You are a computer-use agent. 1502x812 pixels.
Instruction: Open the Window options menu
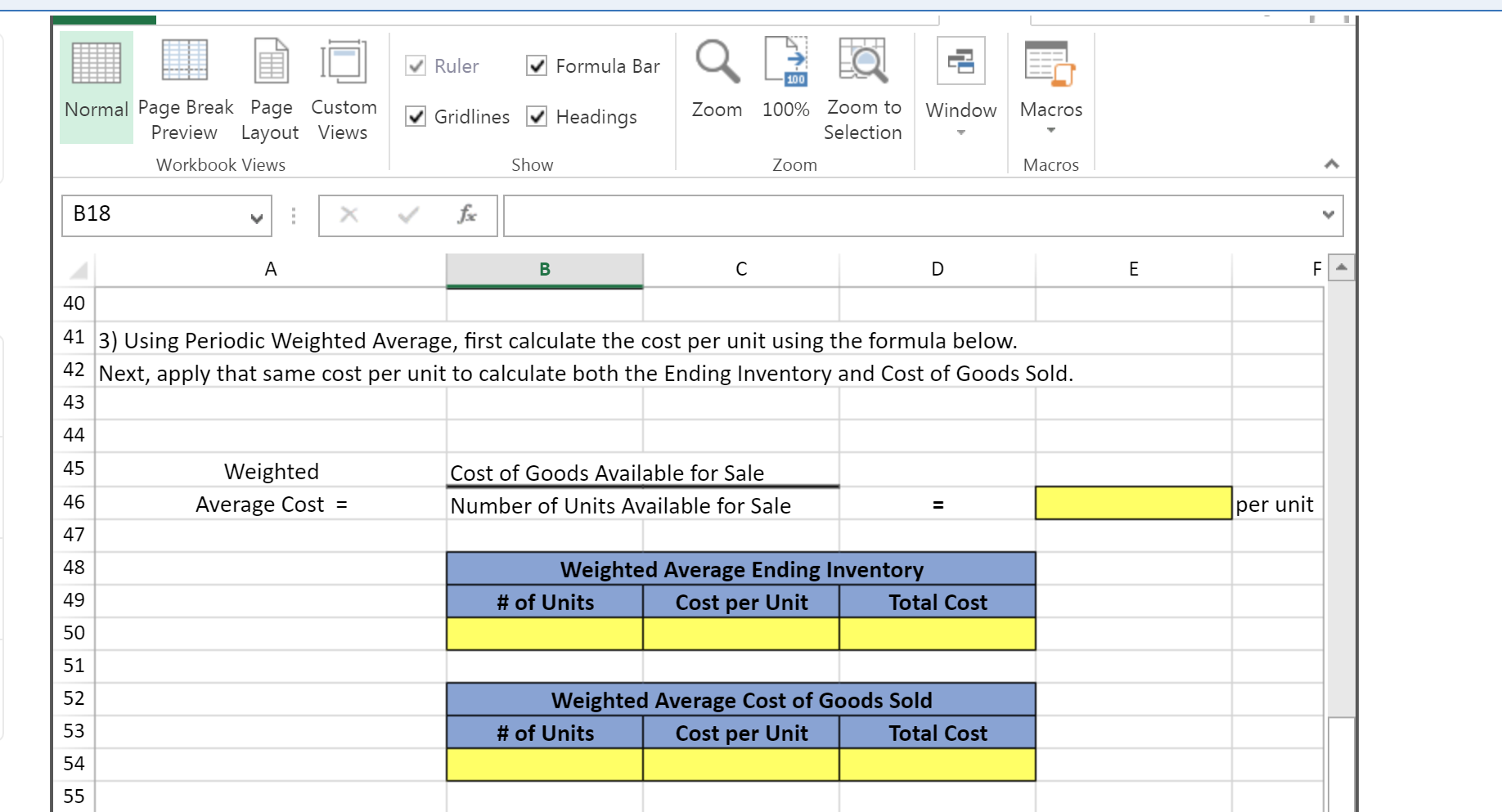(x=961, y=87)
